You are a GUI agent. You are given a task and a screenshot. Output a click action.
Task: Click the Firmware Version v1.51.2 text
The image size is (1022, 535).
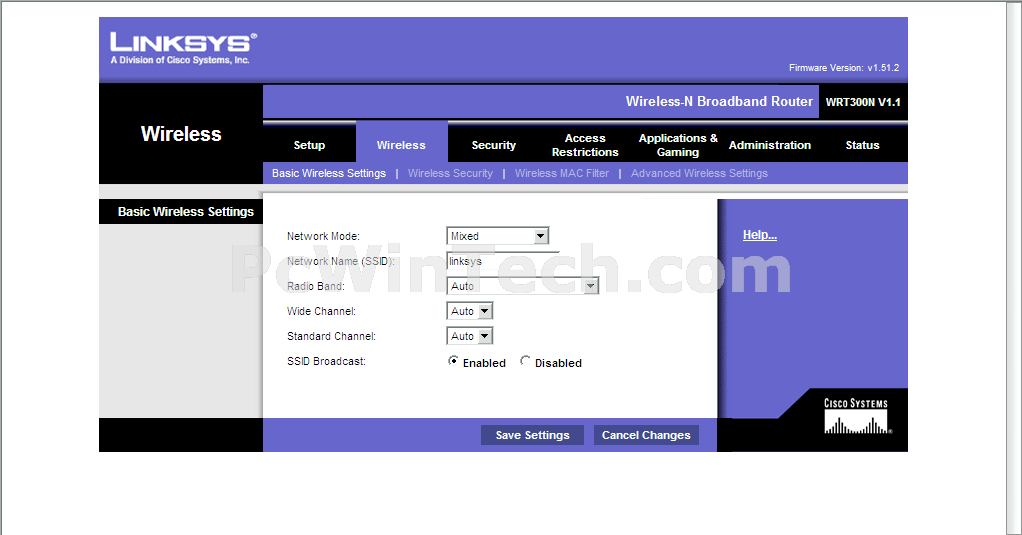pos(844,68)
